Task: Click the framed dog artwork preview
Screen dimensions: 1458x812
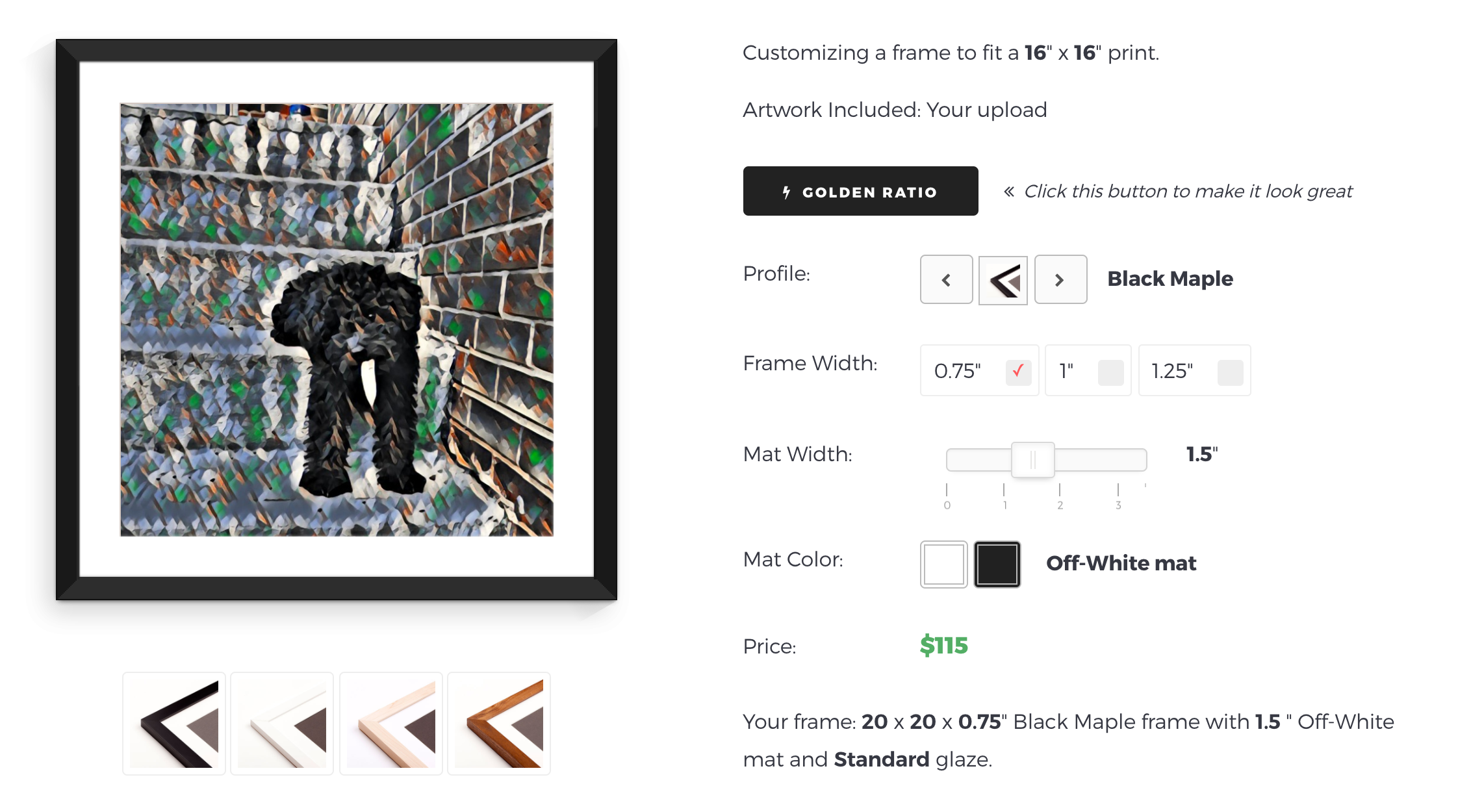Action: point(337,320)
